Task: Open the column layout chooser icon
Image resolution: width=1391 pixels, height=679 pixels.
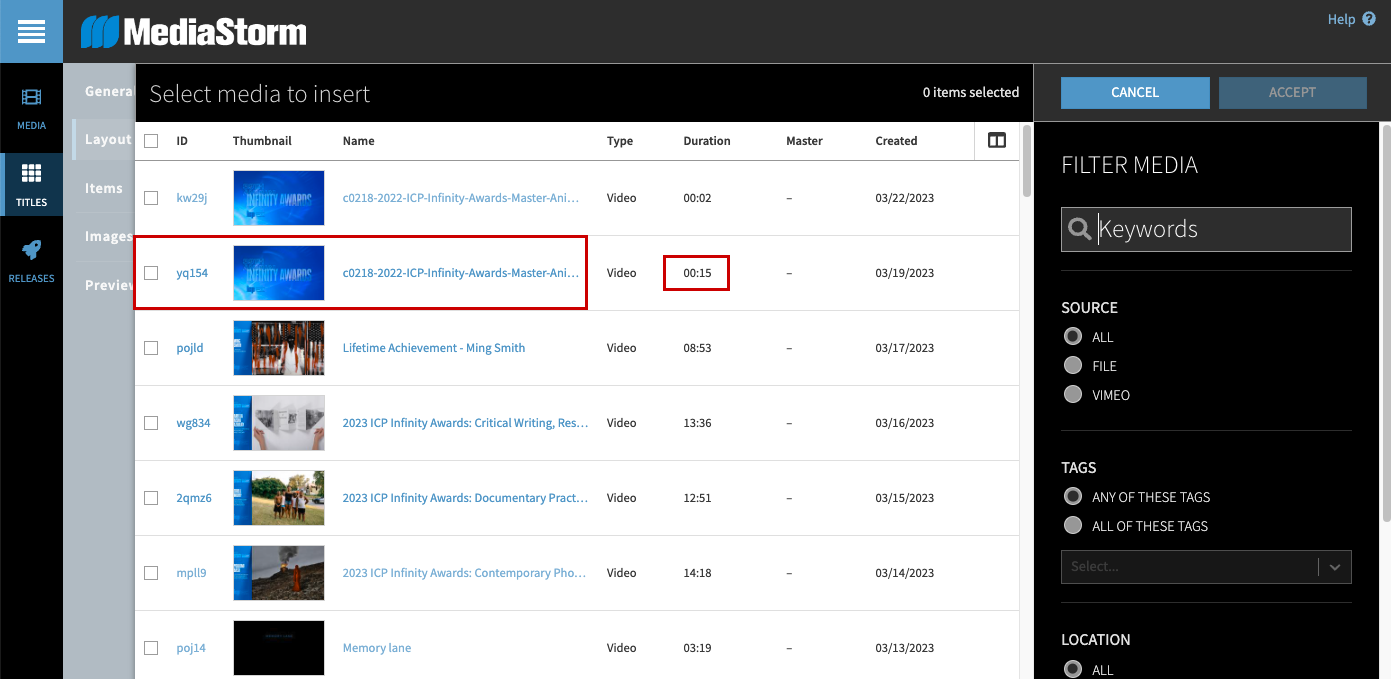Action: pyautogui.click(x=996, y=141)
